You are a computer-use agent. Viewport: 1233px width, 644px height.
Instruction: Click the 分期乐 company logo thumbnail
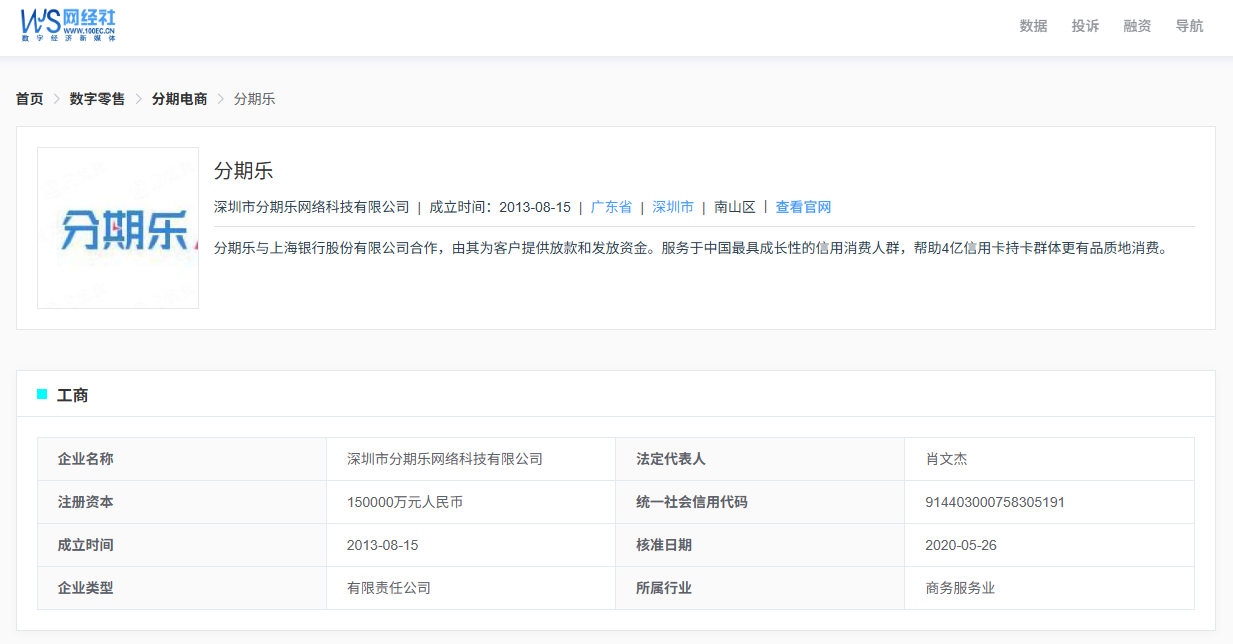tap(118, 228)
